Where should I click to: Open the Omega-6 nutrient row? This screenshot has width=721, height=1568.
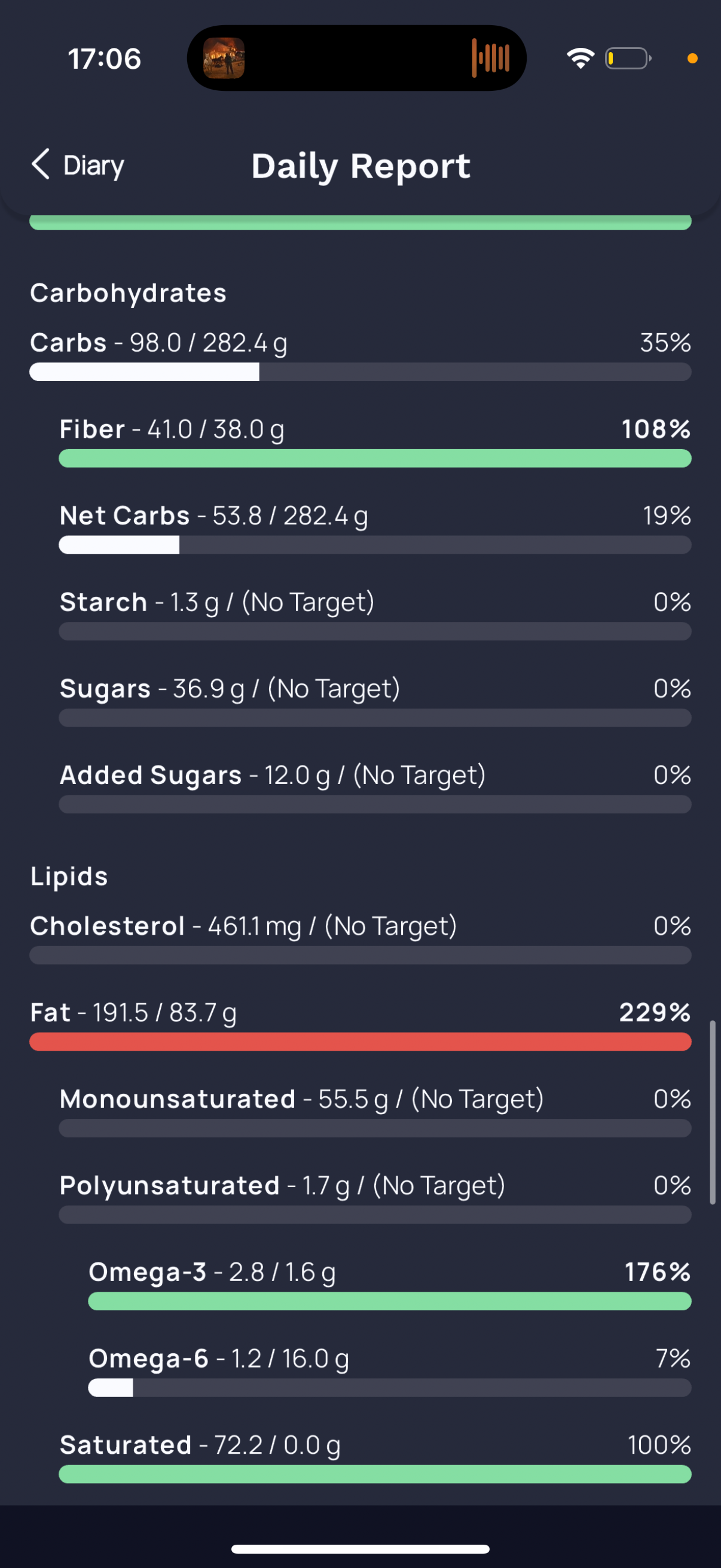389,1370
